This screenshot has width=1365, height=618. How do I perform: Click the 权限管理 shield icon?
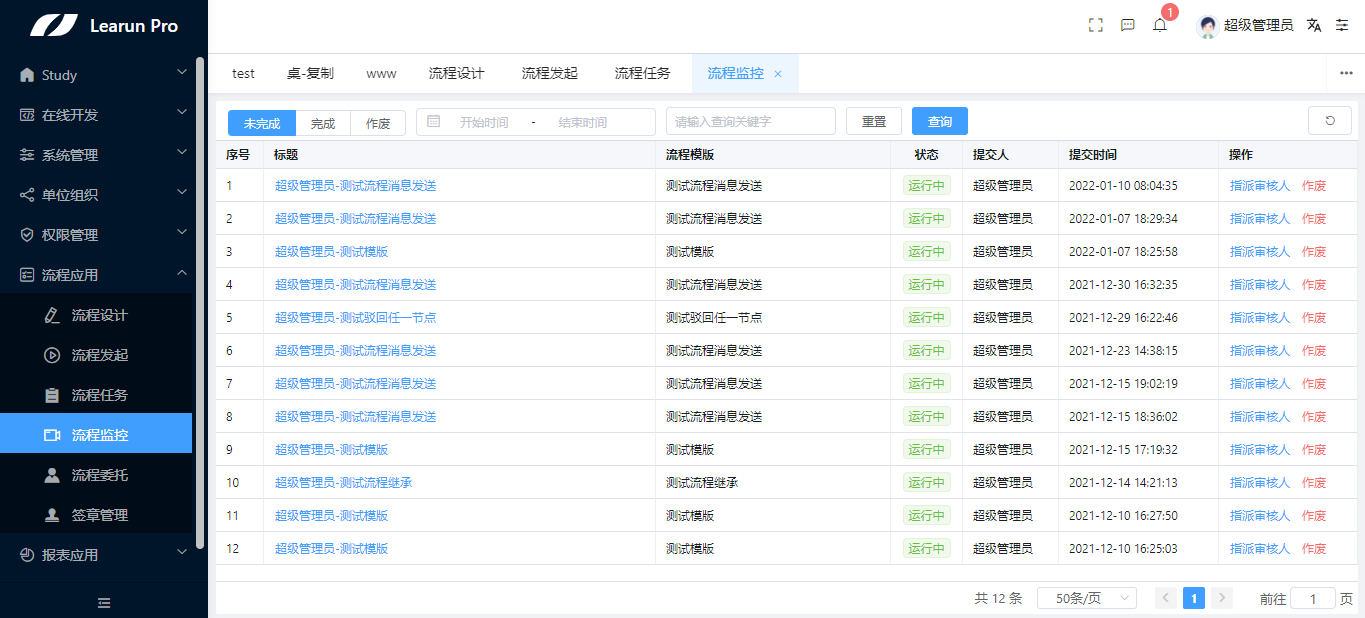coord(27,235)
